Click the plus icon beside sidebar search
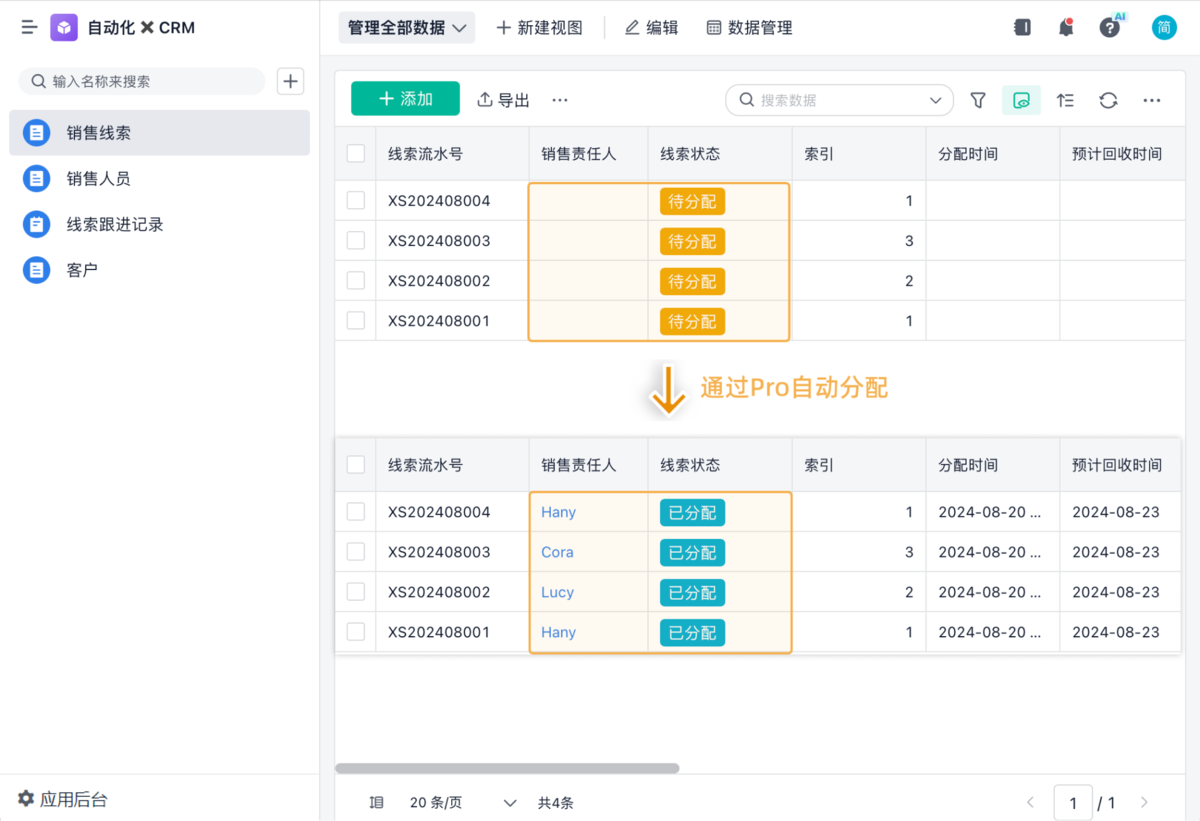Image resolution: width=1200 pixels, height=821 pixels. pyautogui.click(x=290, y=81)
